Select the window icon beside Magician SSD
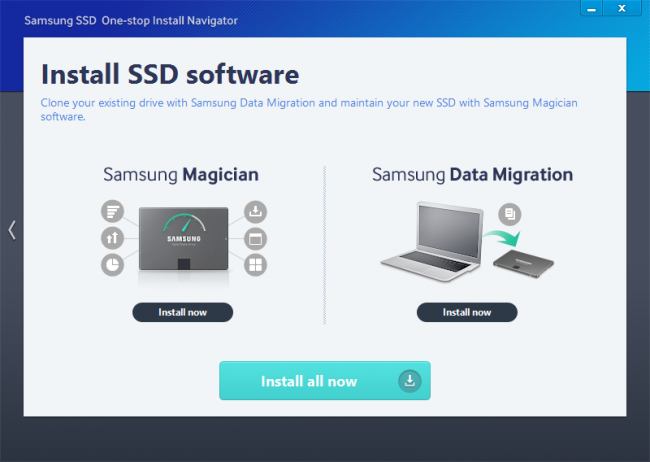This screenshot has height=462, width=650. 255,238
